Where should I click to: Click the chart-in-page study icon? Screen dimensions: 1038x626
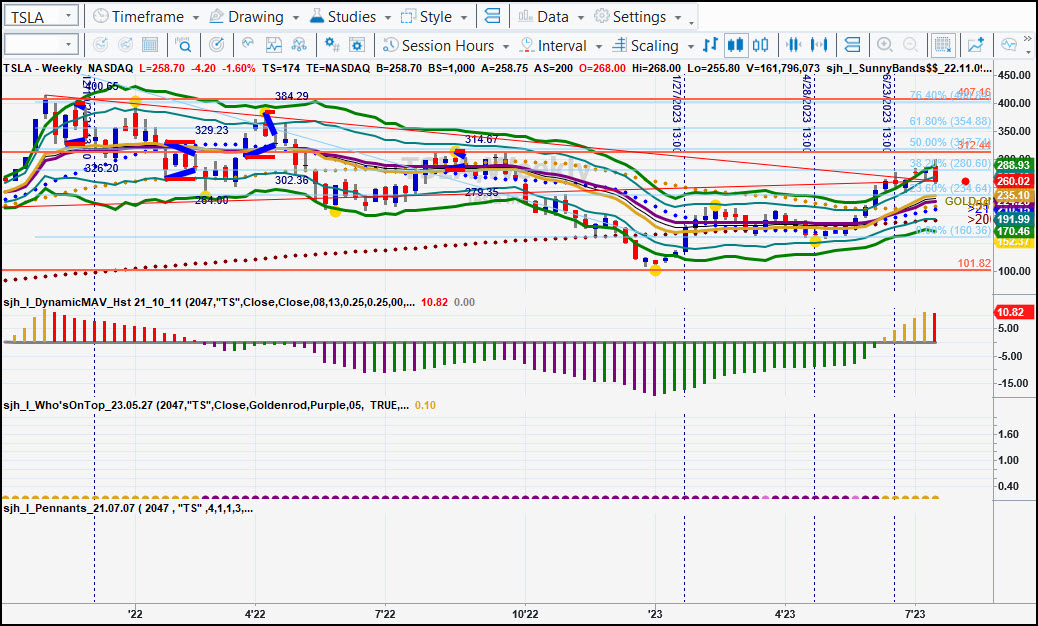[273, 45]
